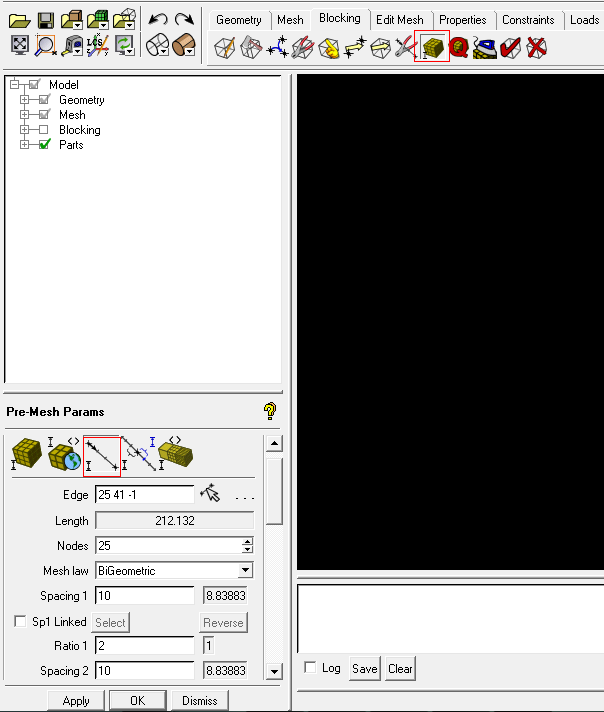Switch to Properties tab
Image resolution: width=604 pixels, height=712 pixels.
[x=462, y=20]
